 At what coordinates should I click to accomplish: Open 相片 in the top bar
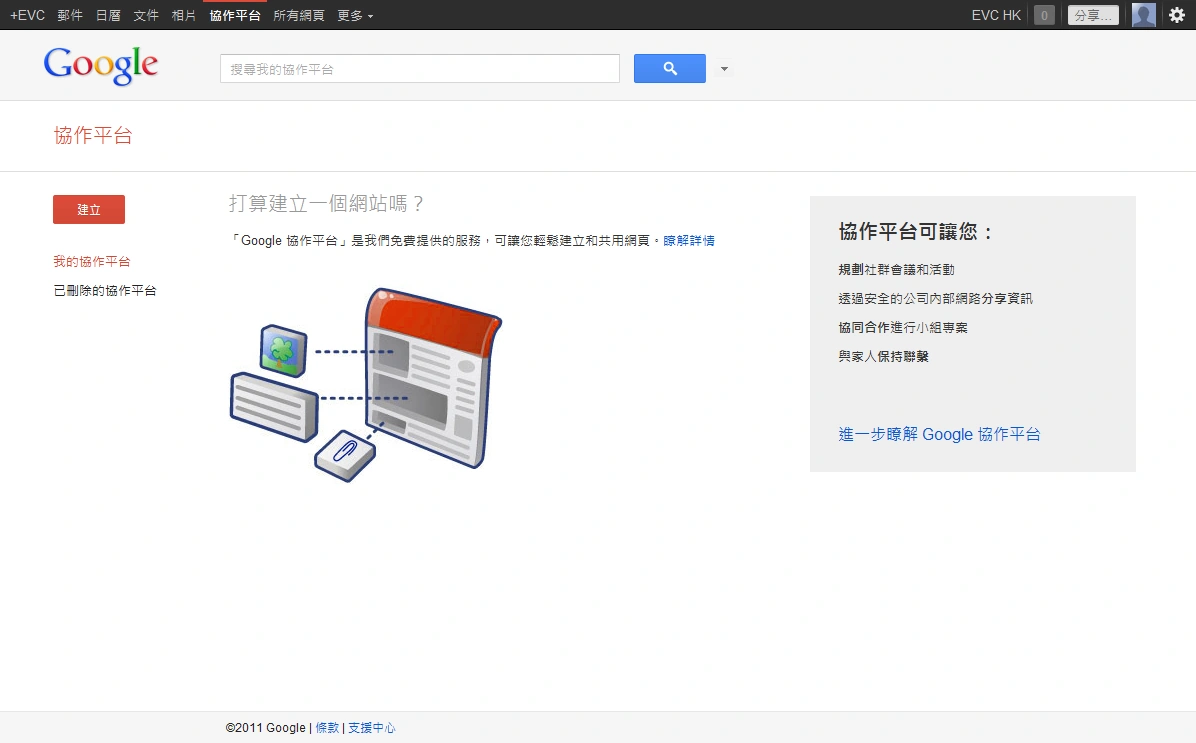coord(184,15)
